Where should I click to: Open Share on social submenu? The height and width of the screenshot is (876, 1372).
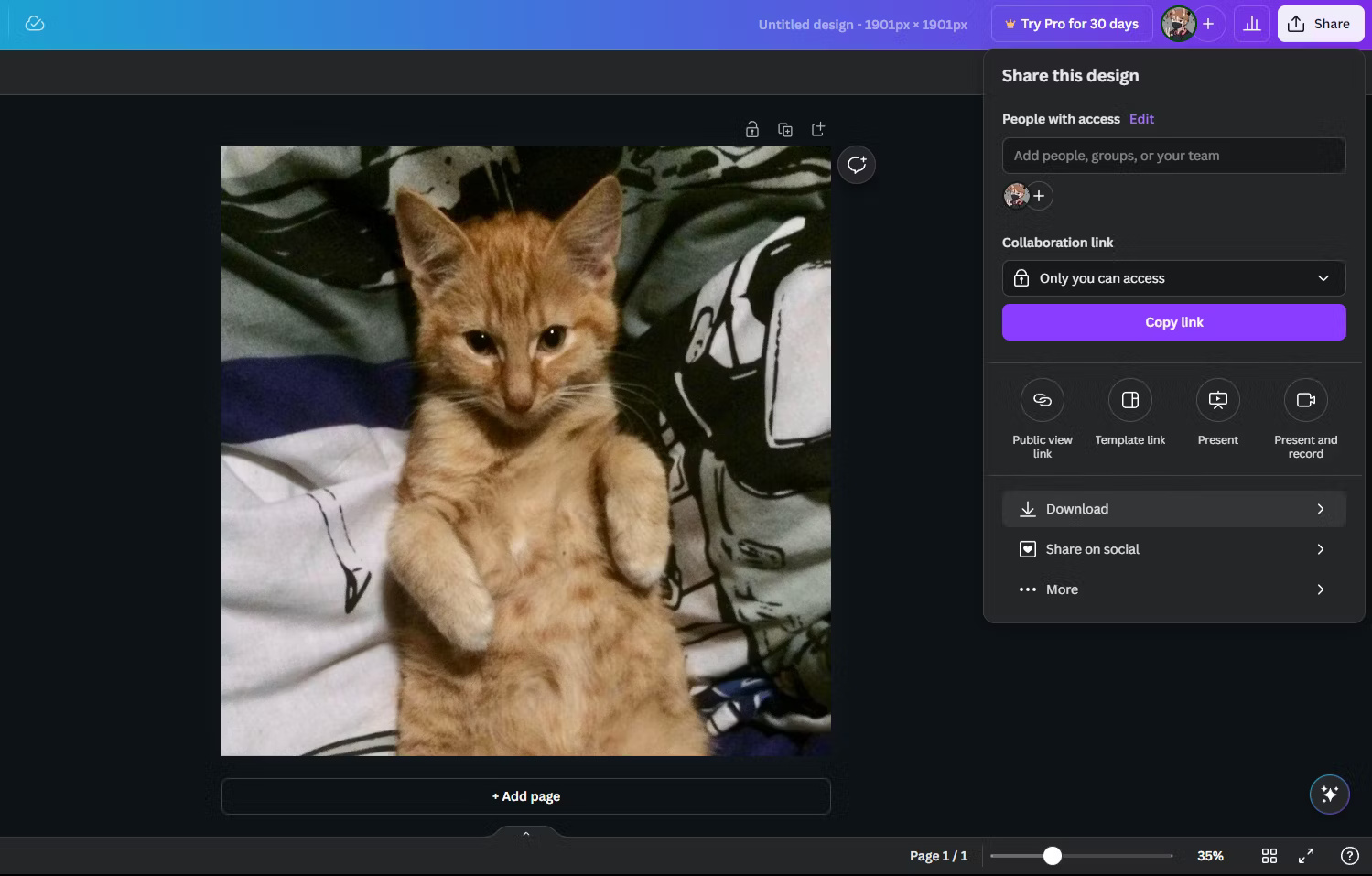coord(1174,549)
